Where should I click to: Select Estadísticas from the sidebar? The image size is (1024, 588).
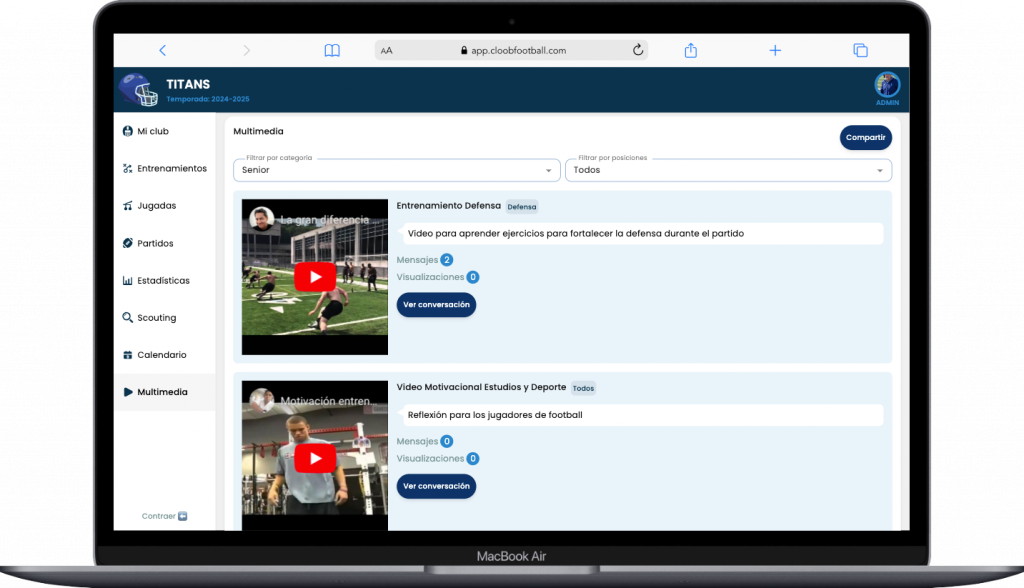(163, 281)
